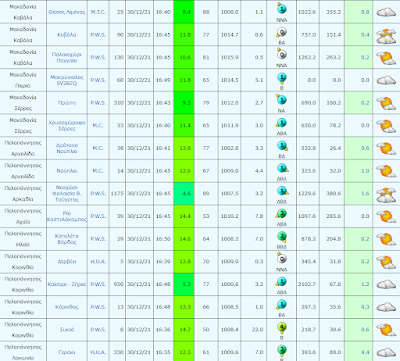Click the wind icon in the 1175 m elevation row
This screenshot has width=400, height=361.
[282, 191]
